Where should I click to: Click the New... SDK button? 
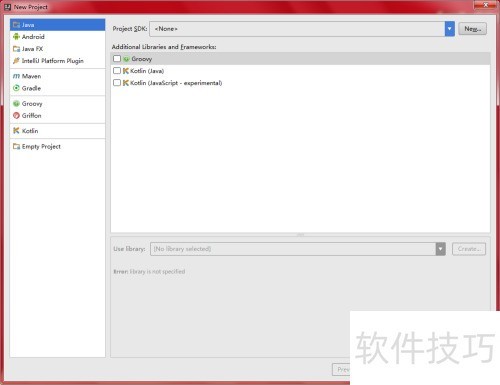click(x=473, y=29)
